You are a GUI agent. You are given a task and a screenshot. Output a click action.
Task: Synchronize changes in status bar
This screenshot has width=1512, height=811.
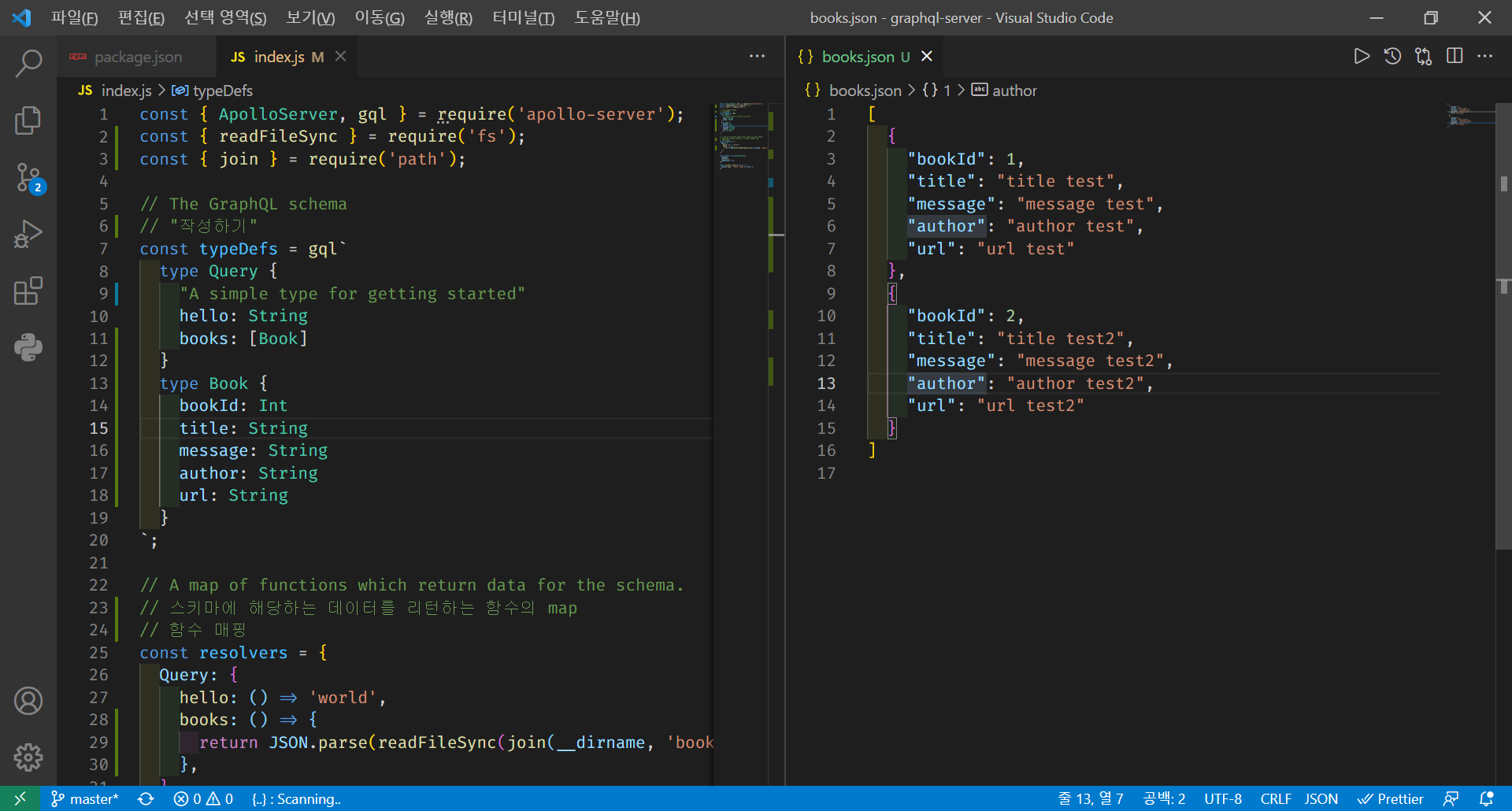146,798
